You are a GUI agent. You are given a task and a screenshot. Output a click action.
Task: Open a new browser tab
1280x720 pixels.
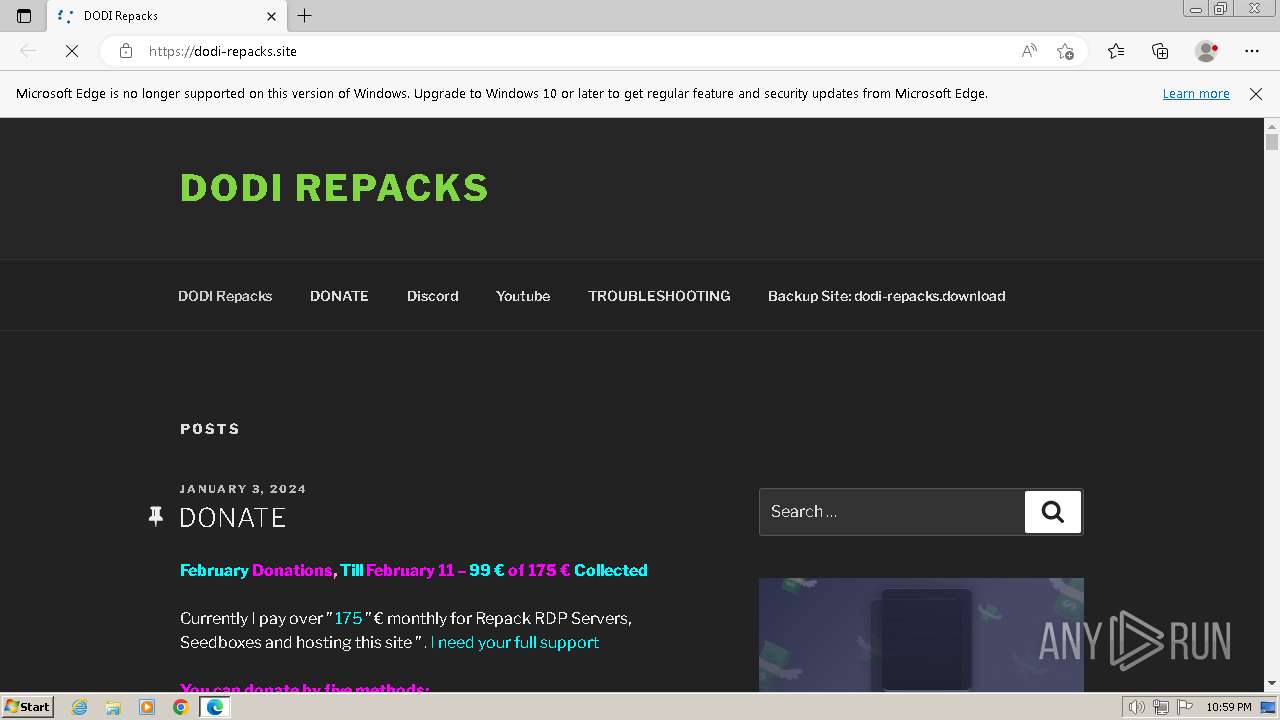point(305,16)
